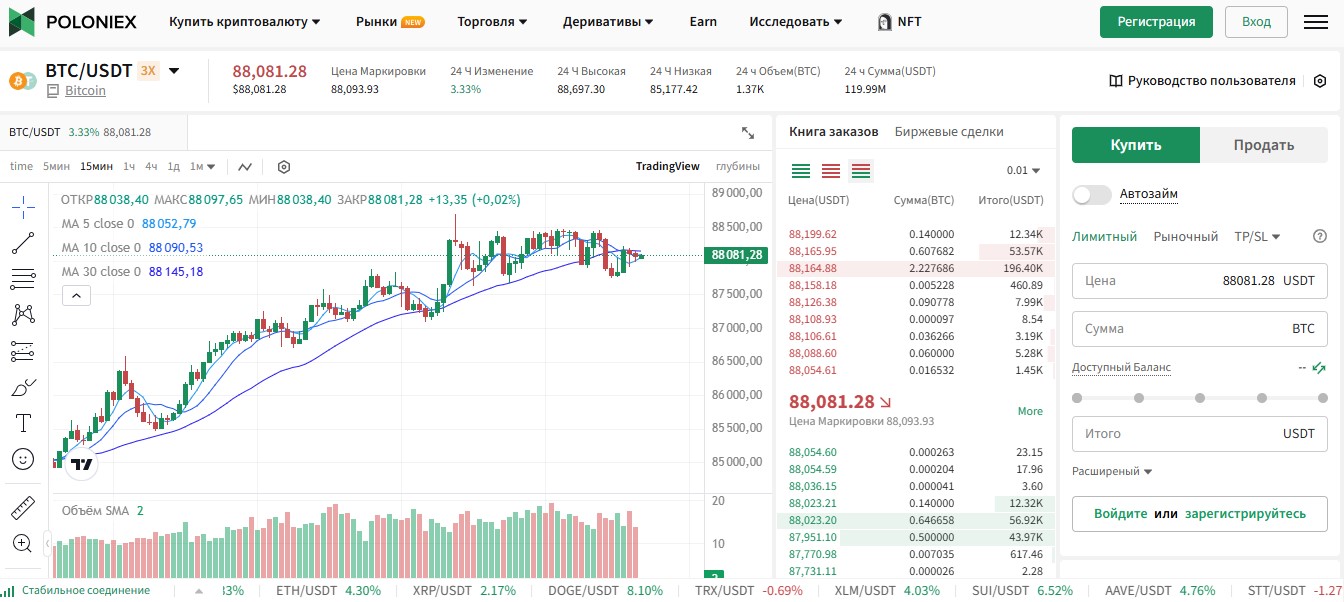Click the Registration button
Viewport: 1344px width, 602px height.
pyautogui.click(x=1156, y=21)
